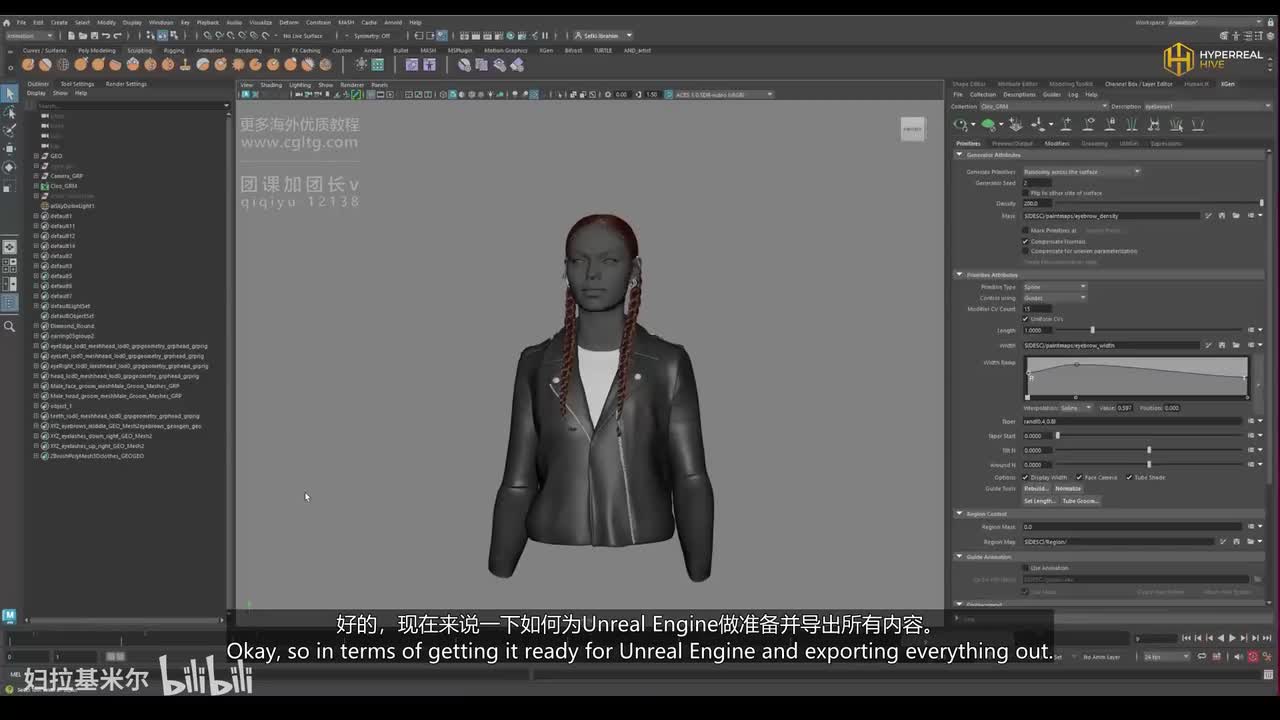The width and height of the screenshot is (1280, 720).
Task: Toggle the Use Animation checkbox
Action: tap(1025, 568)
